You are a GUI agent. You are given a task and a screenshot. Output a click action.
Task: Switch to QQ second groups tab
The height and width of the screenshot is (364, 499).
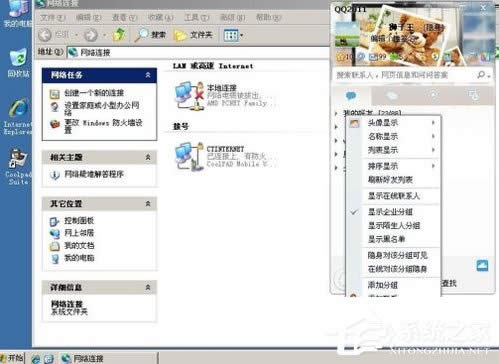pyautogui.click(x=392, y=96)
